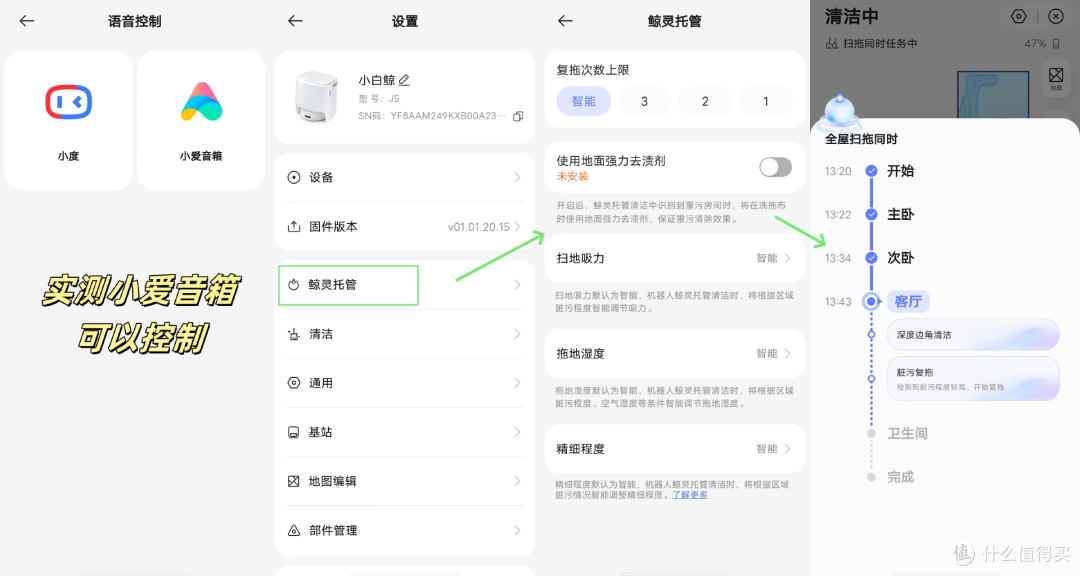Screen dimensions: 1080x576
Task: Expand the 清洁 row chevron
Action: [x=517, y=334]
